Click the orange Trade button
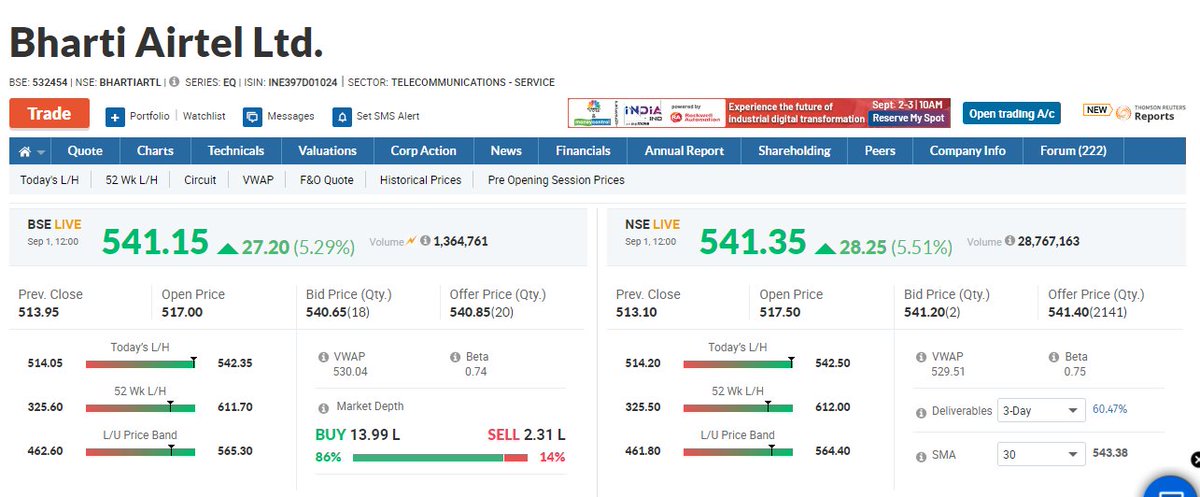The width and height of the screenshot is (1200, 497). tap(49, 113)
